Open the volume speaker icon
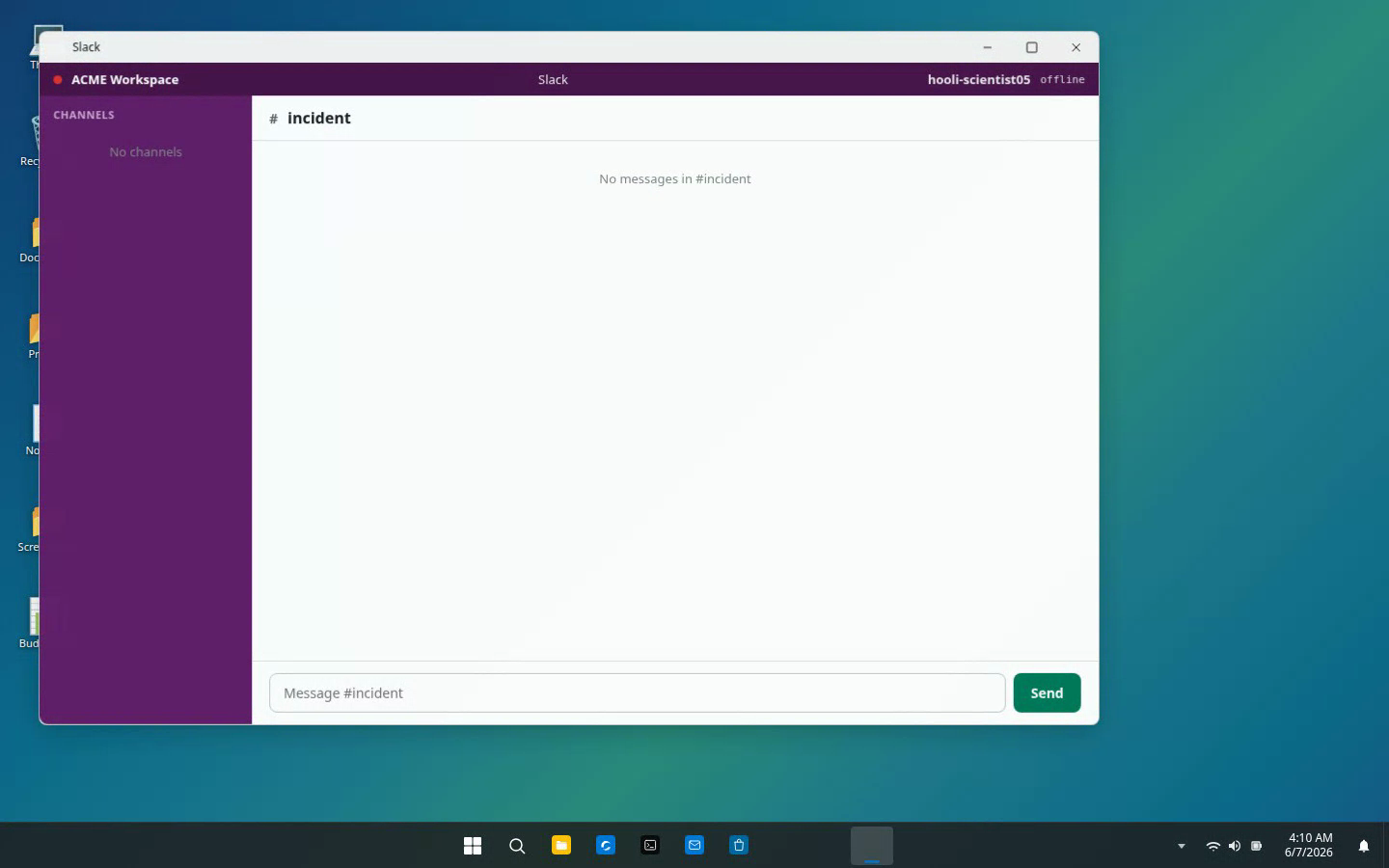The height and width of the screenshot is (868, 1389). click(x=1235, y=846)
